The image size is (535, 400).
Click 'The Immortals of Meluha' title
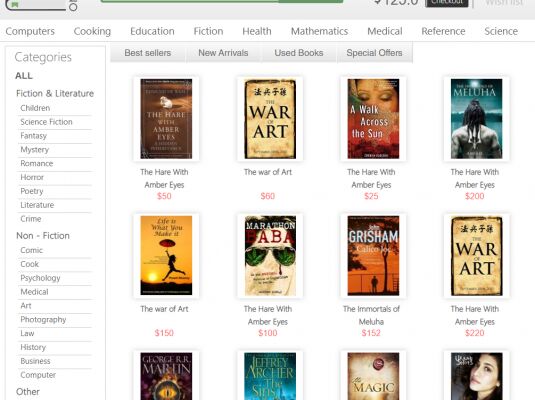tap(371, 315)
